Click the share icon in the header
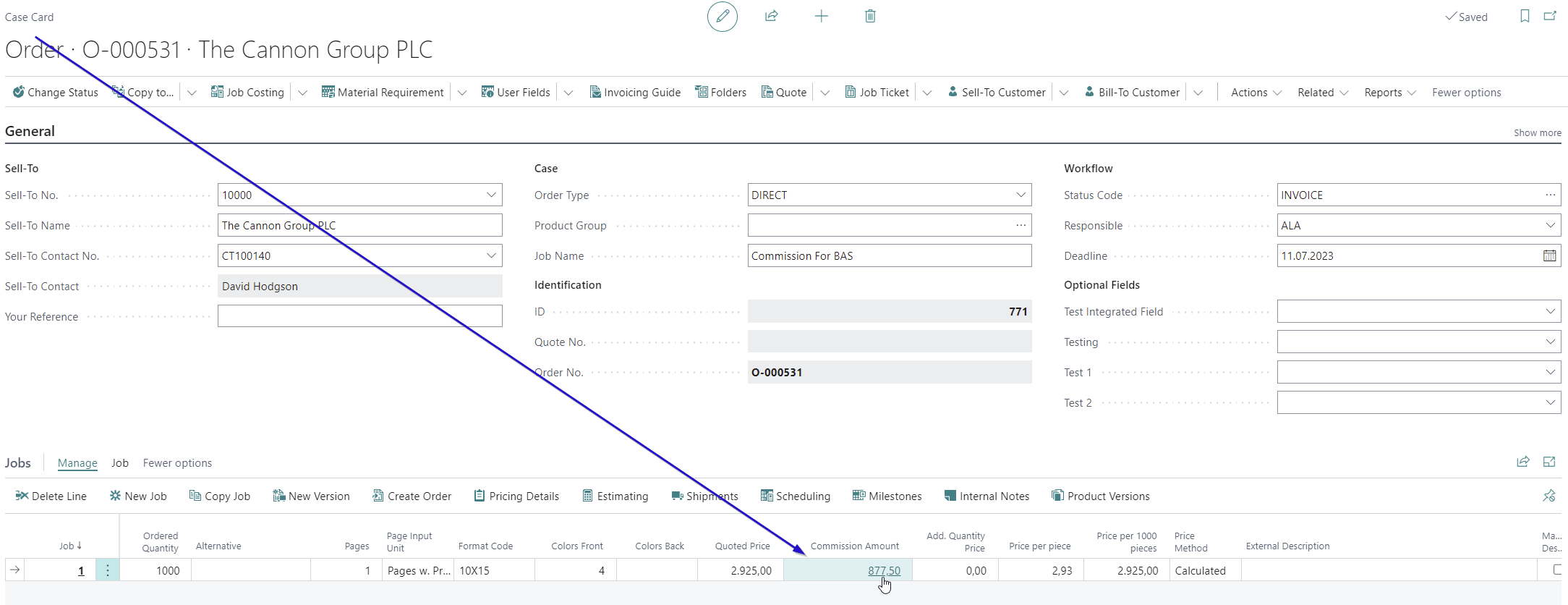Screen dimensions: 1568x605 point(772,16)
